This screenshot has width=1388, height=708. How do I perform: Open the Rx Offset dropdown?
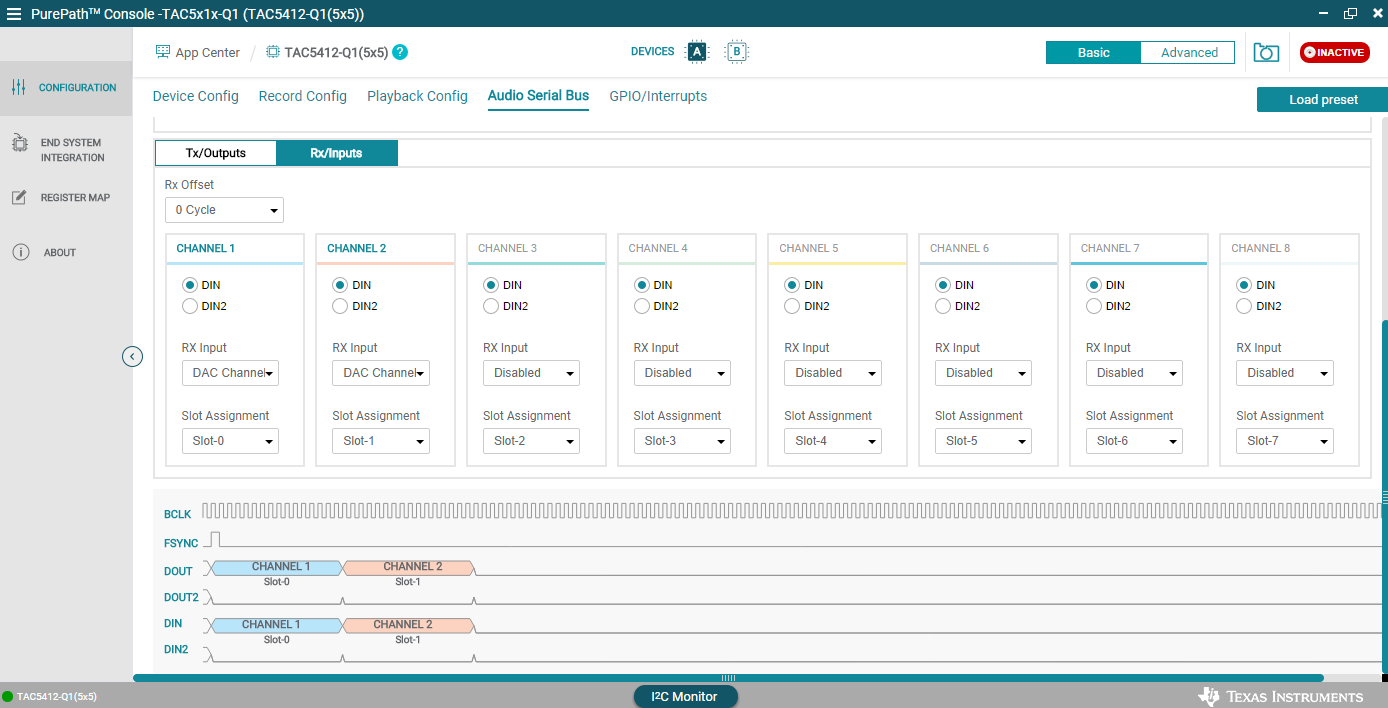pos(224,210)
